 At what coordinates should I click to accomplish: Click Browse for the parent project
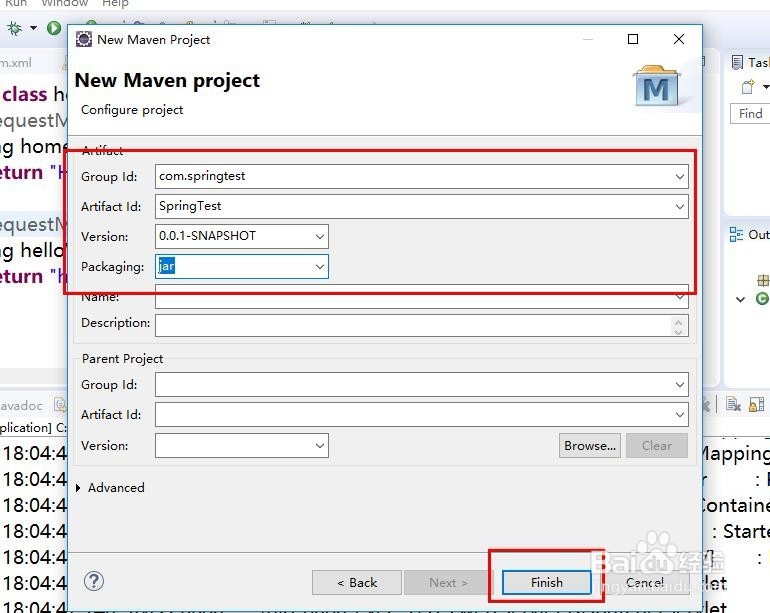point(590,446)
